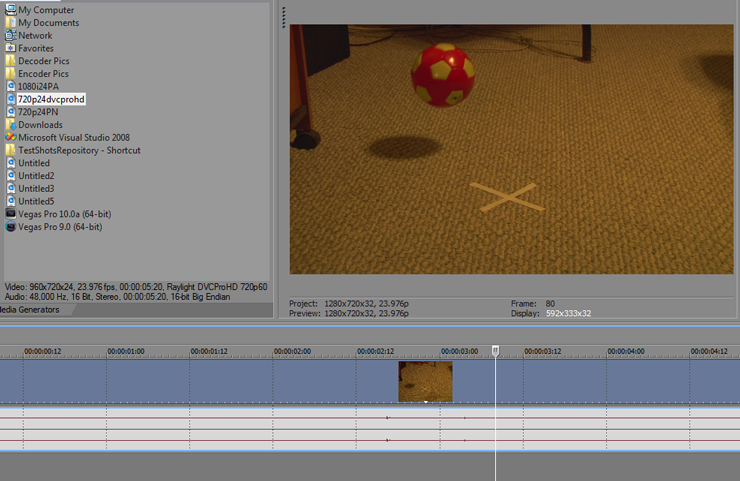
Task: Select the 'Untitled5' file name
Action: (x=36, y=201)
